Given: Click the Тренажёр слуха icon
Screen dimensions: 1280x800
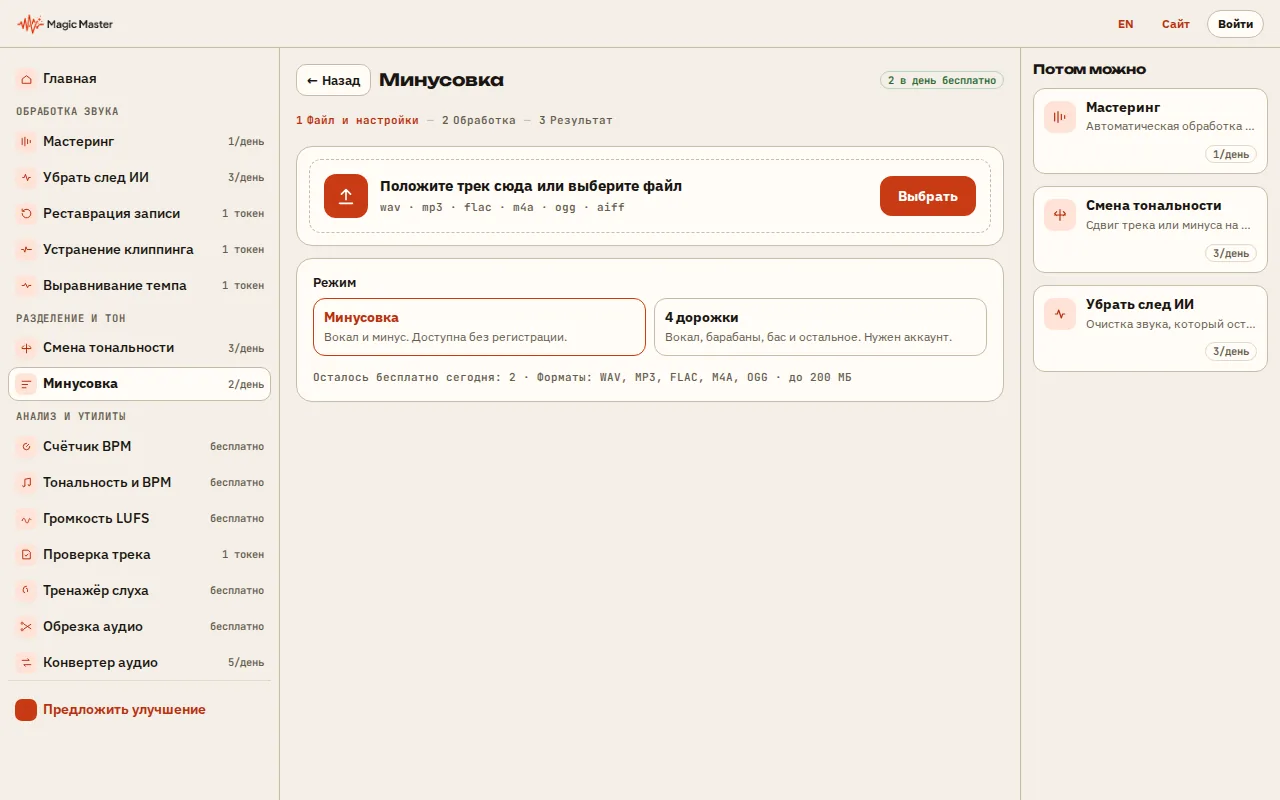Looking at the screenshot, I should click(26, 591).
